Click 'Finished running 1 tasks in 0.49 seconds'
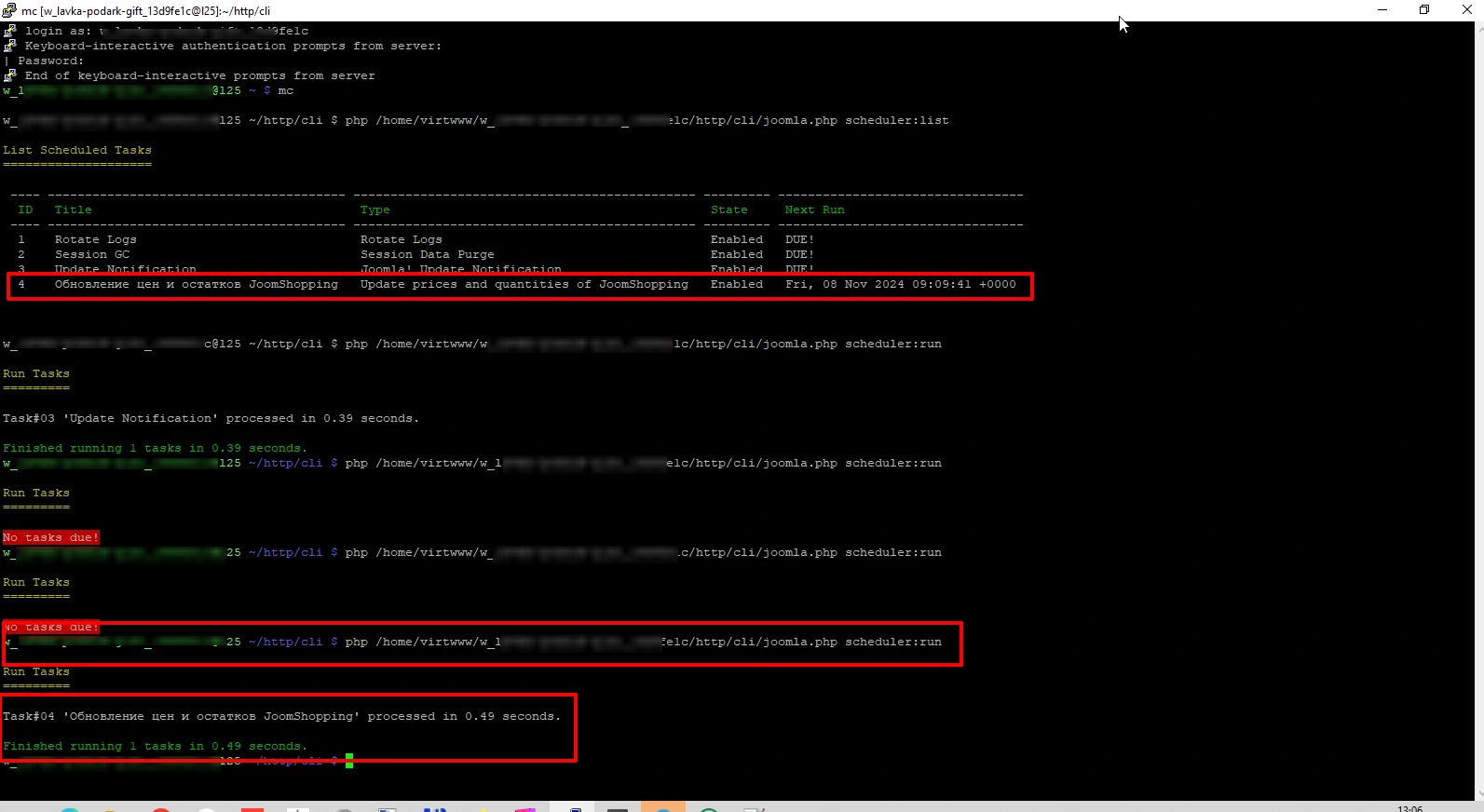This screenshot has height=812, width=1484. click(x=155, y=746)
